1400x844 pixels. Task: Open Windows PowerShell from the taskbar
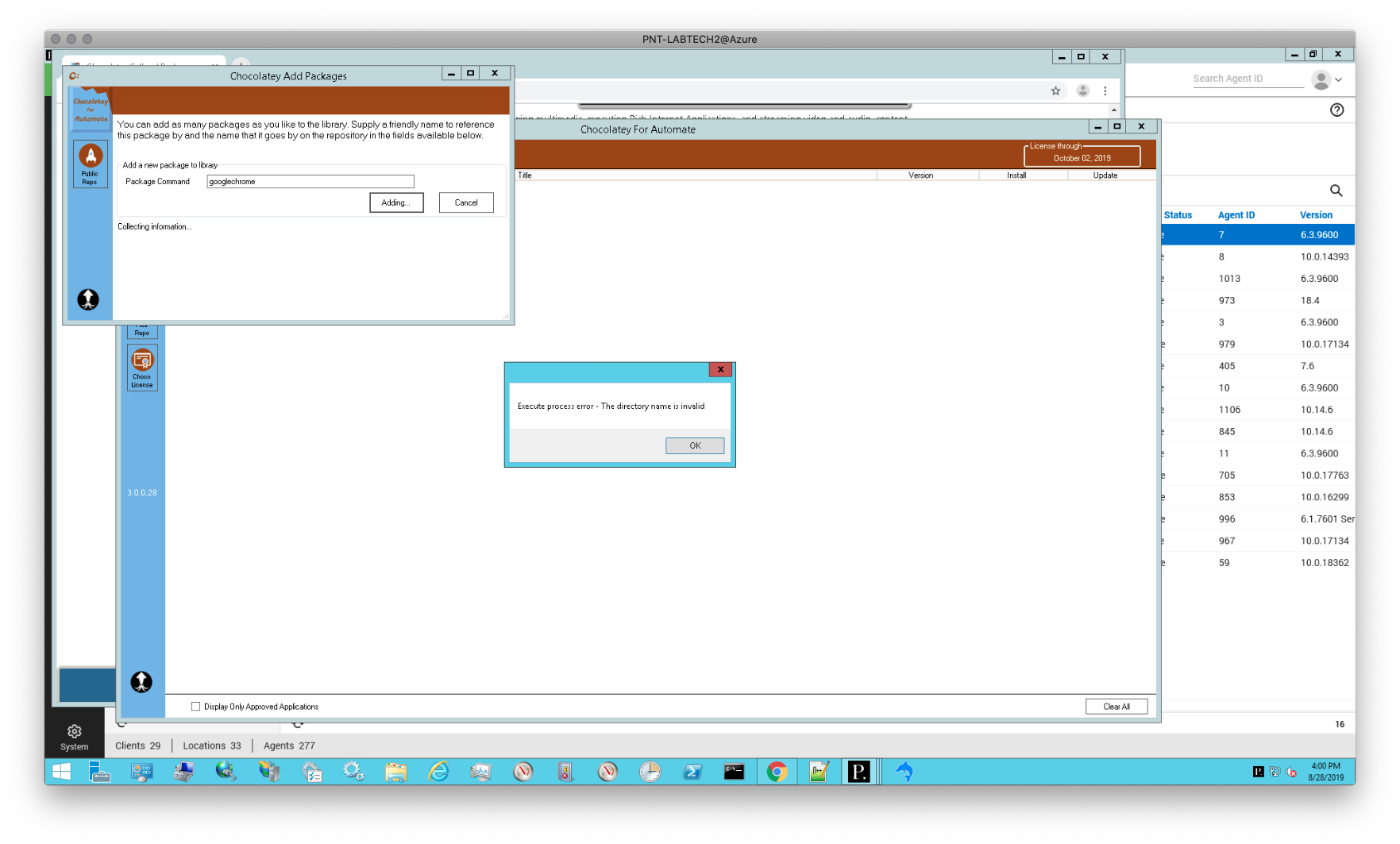[692, 771]
